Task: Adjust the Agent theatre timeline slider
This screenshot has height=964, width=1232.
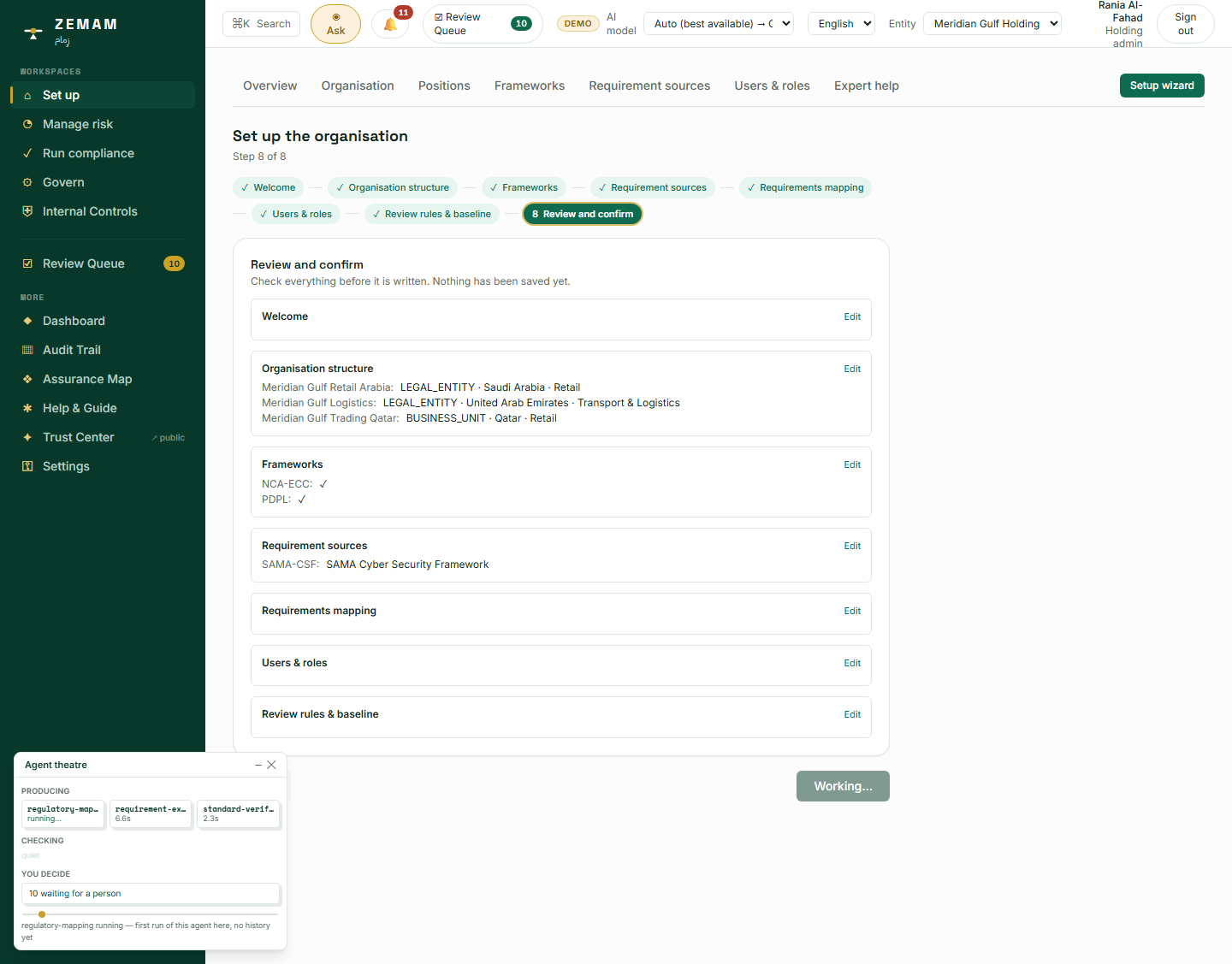Action: point(150,914)
